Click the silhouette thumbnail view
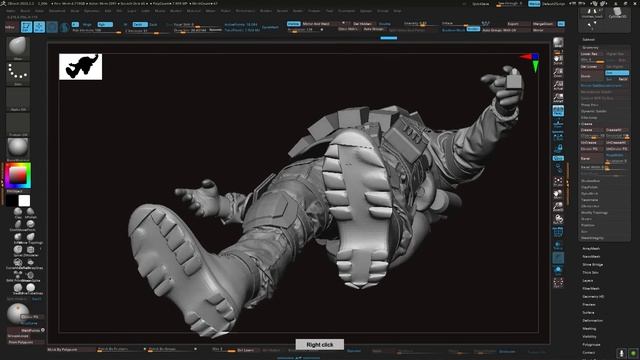The image size is (640, 360). (x=80, y=67)
